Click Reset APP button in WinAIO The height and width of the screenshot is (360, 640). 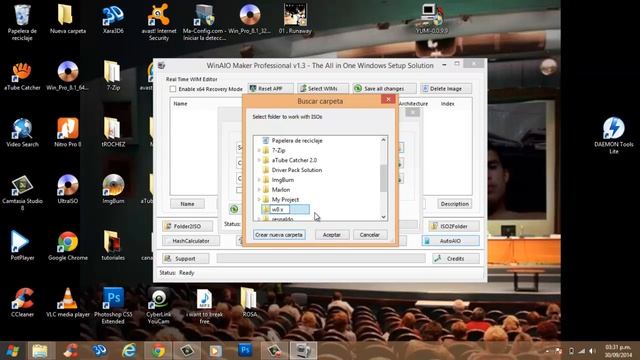270,89
